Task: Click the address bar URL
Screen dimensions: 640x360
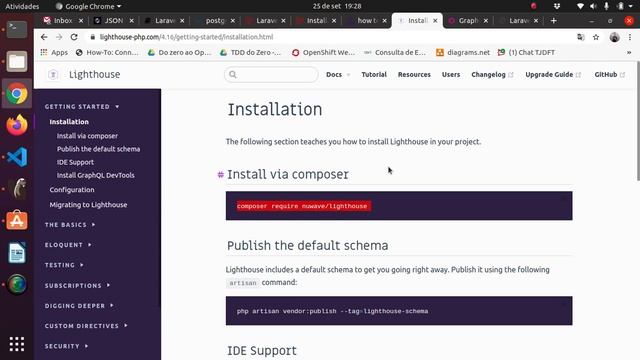Action: [x=187, y=37]
